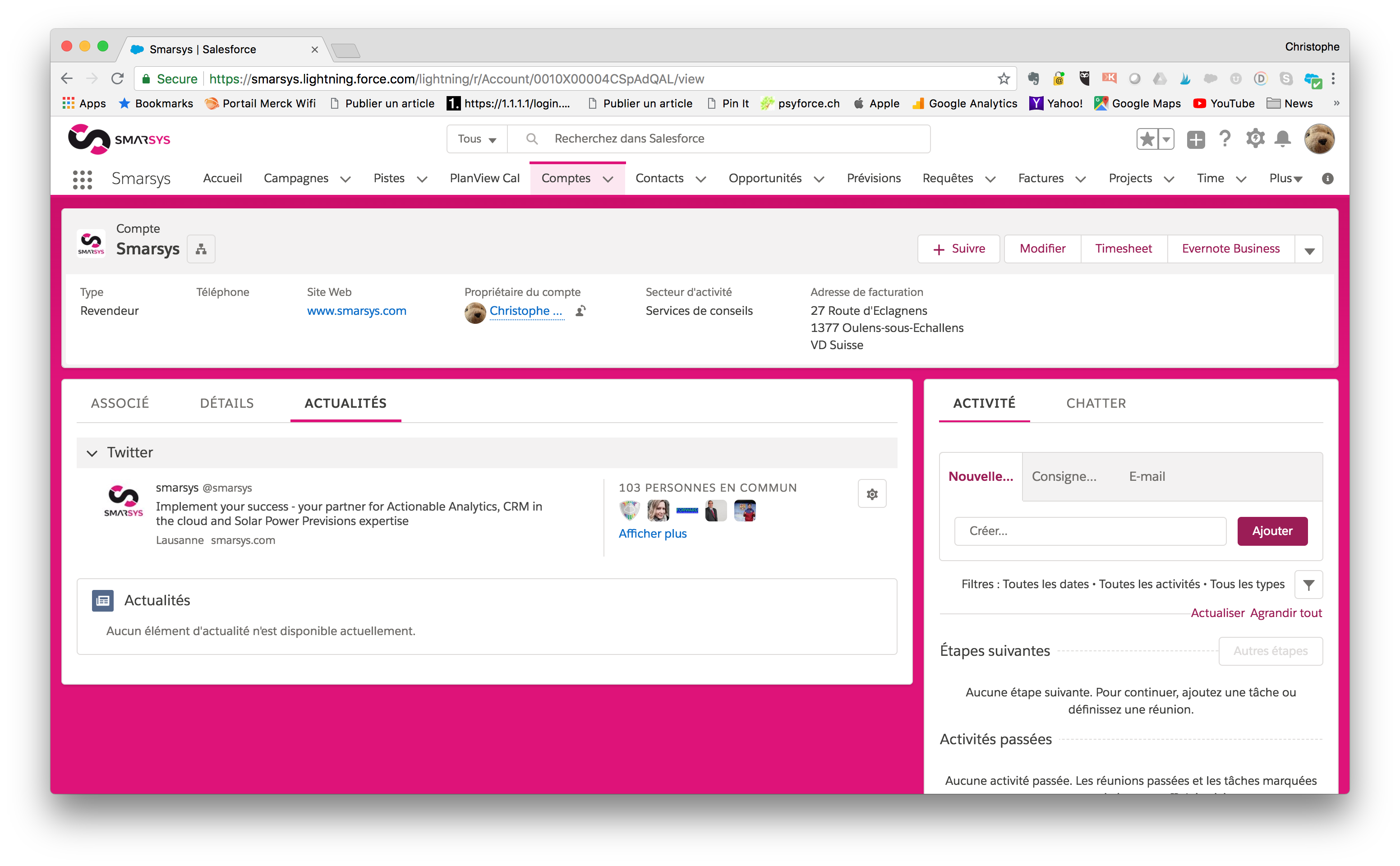Click the user profile avatar
Screen dimensions: 1400x866
tap(1319, 139)
